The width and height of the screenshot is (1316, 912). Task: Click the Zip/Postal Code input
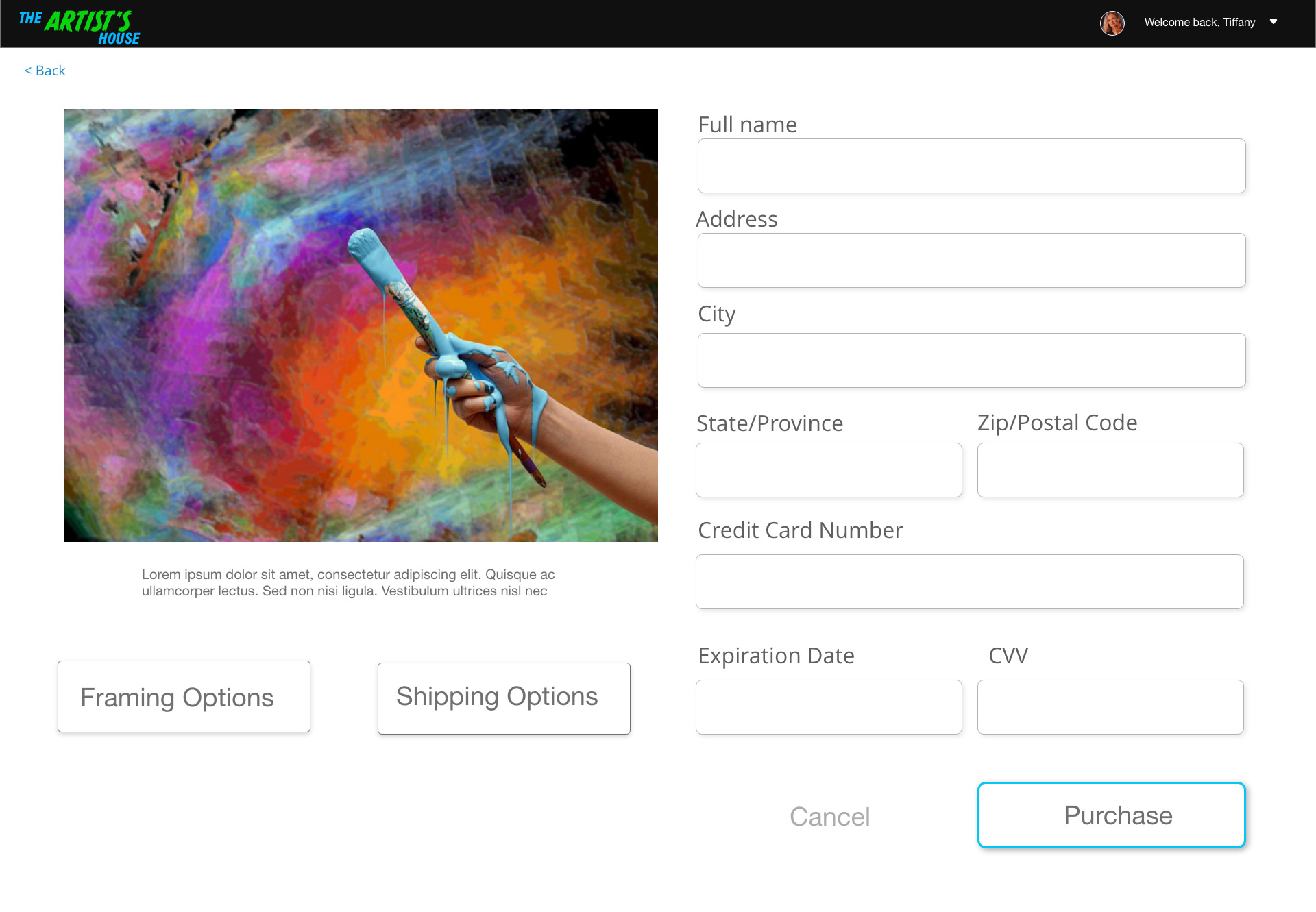coord(1110,470)
